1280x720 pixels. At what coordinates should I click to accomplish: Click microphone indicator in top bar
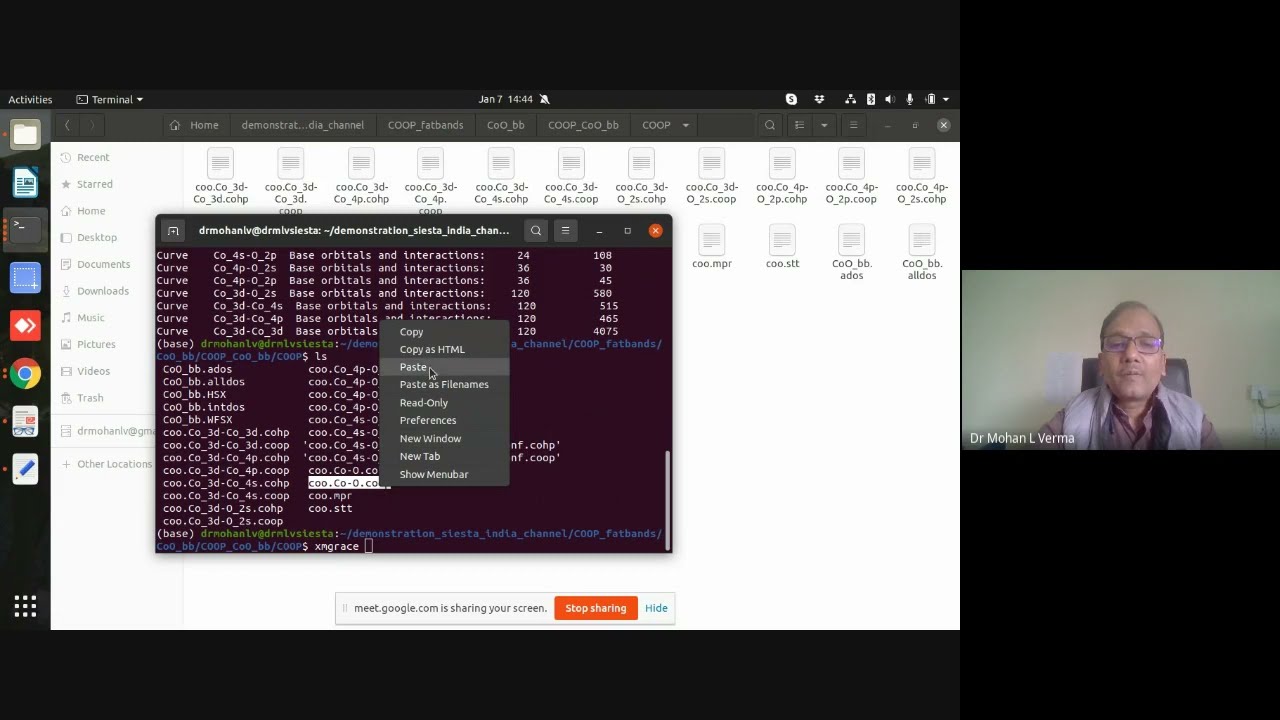[910, 99]
